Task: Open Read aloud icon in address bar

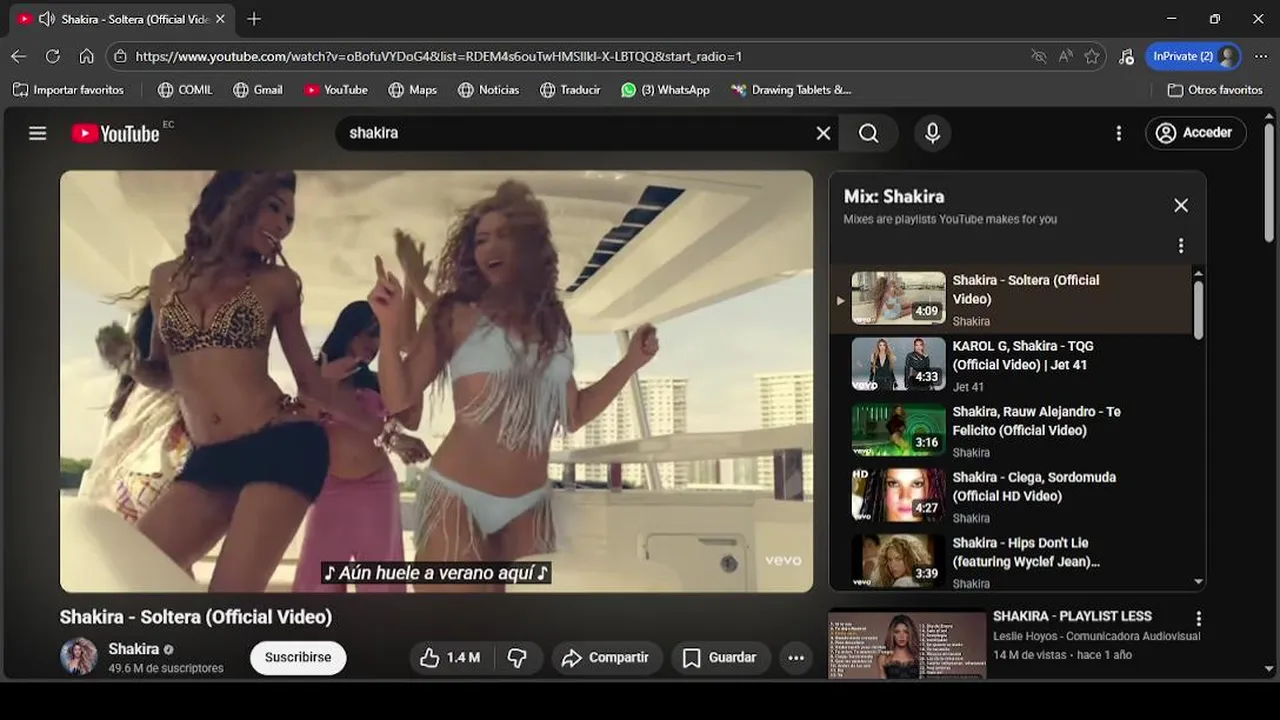Action: coord(1066,57)
